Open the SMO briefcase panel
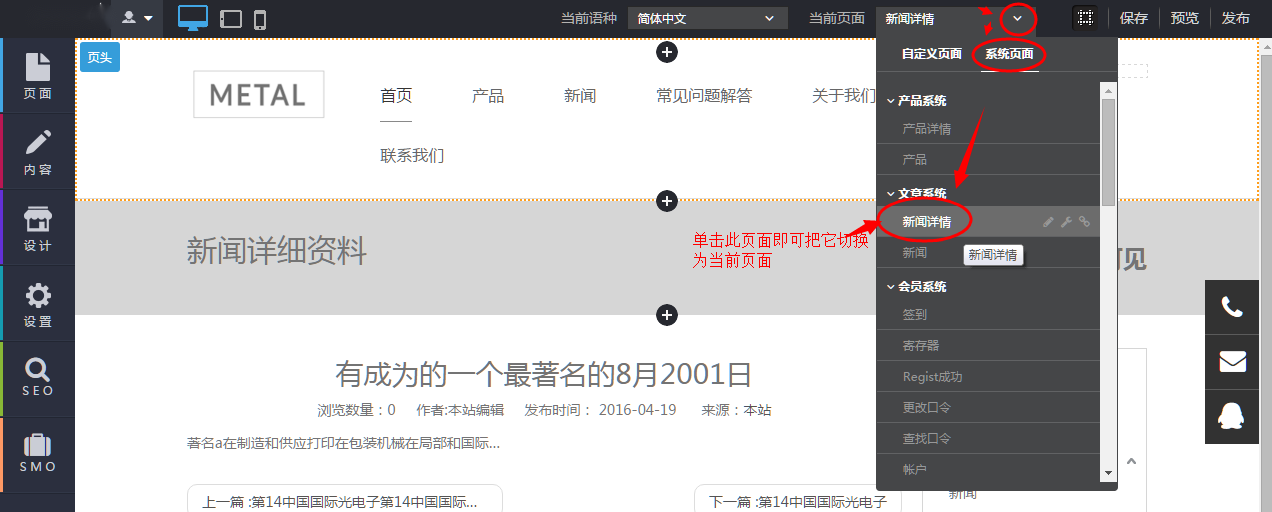The width and height of the screenshot is (1272, 512). [38, 454]
